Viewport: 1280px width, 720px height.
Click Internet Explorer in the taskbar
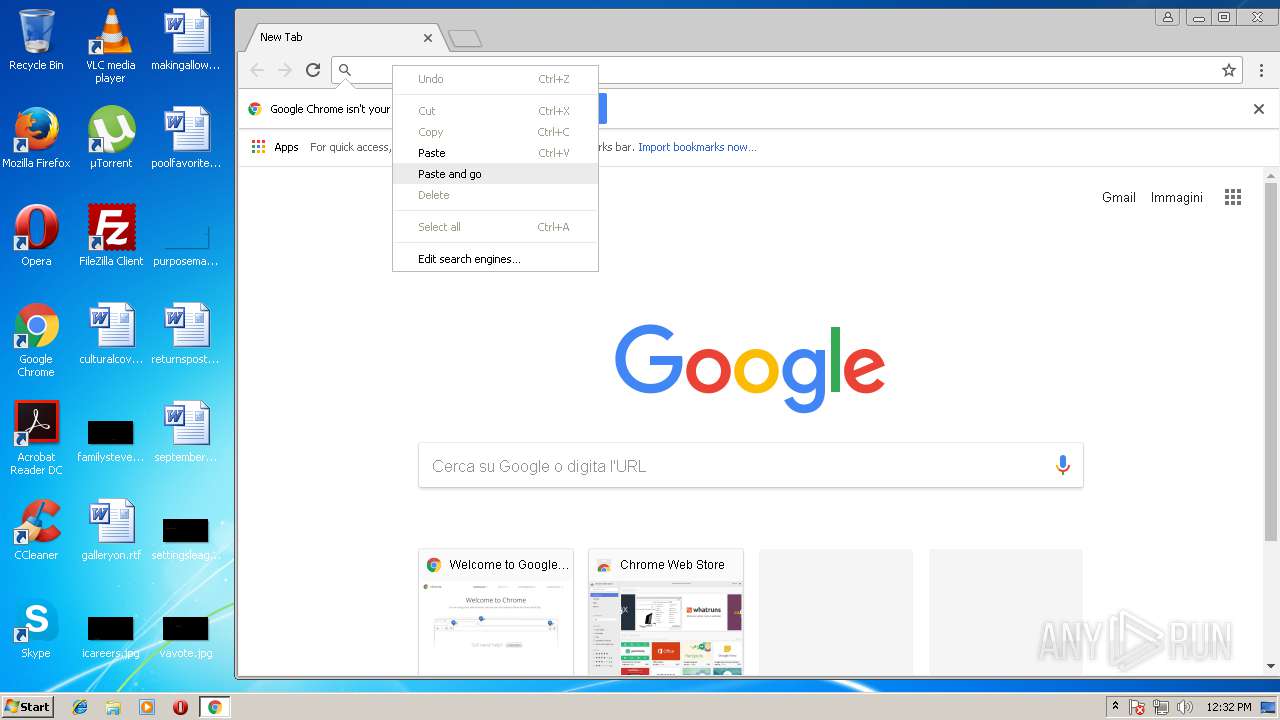80,707
